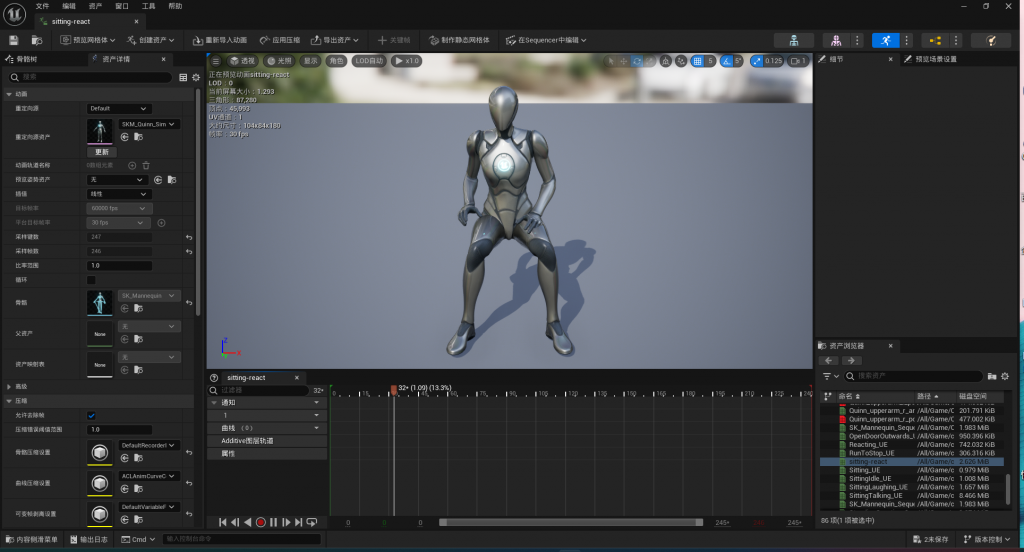The image size is (1024, 552).
Task: Toggle rotation snap angle icon
Action: coord(726,61)
